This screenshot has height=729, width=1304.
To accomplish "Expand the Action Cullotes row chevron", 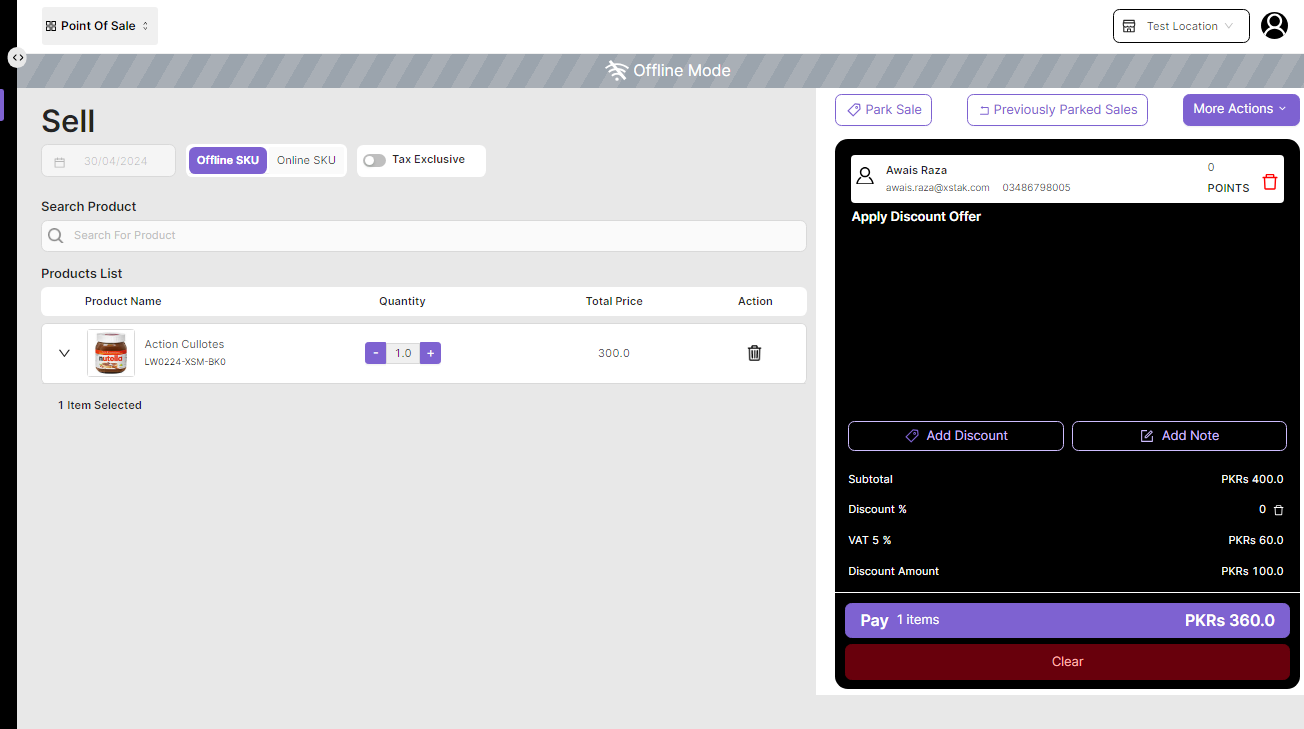I will [65, 353].
